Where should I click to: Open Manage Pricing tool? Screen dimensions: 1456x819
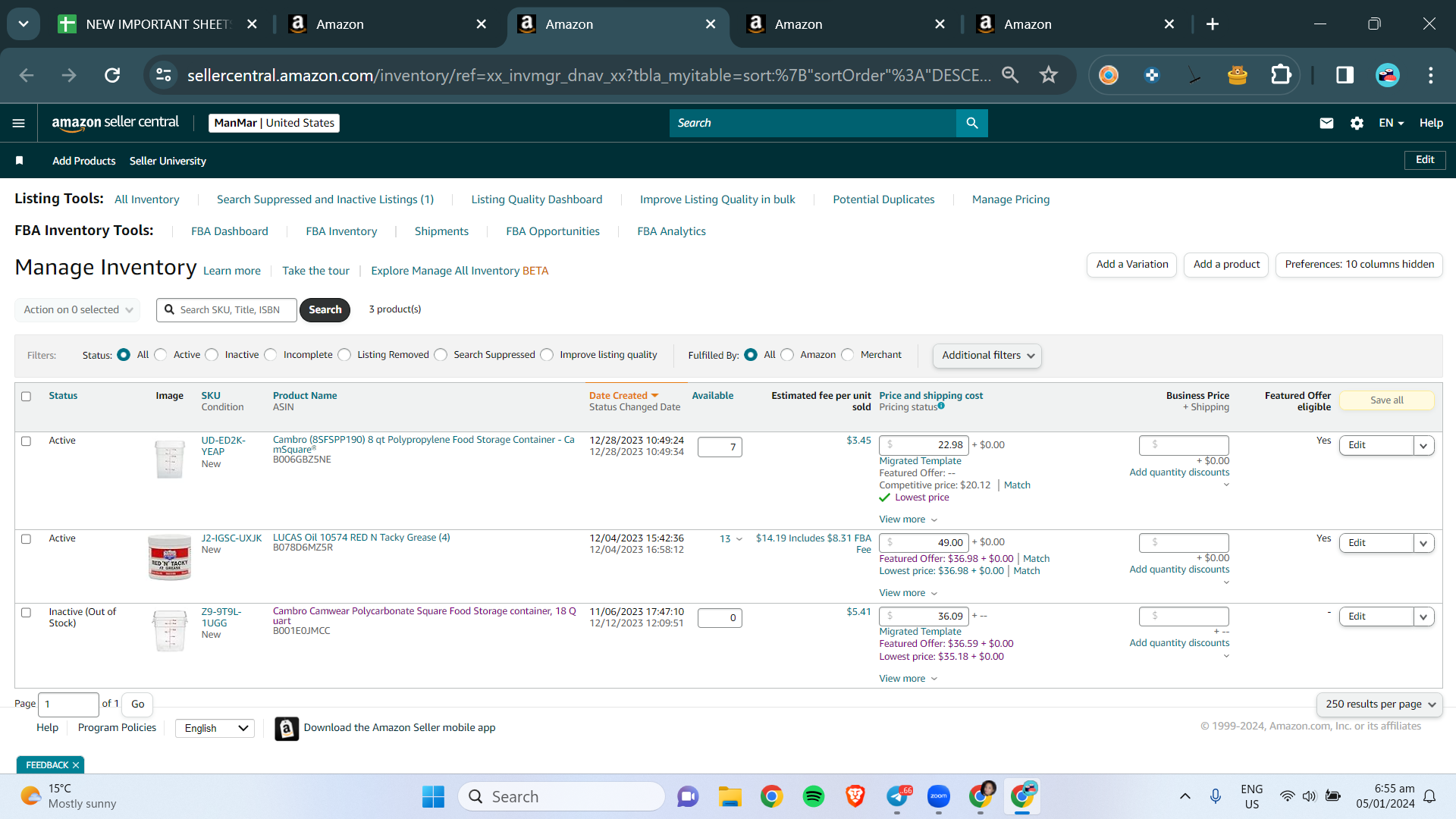[1011, 199]
